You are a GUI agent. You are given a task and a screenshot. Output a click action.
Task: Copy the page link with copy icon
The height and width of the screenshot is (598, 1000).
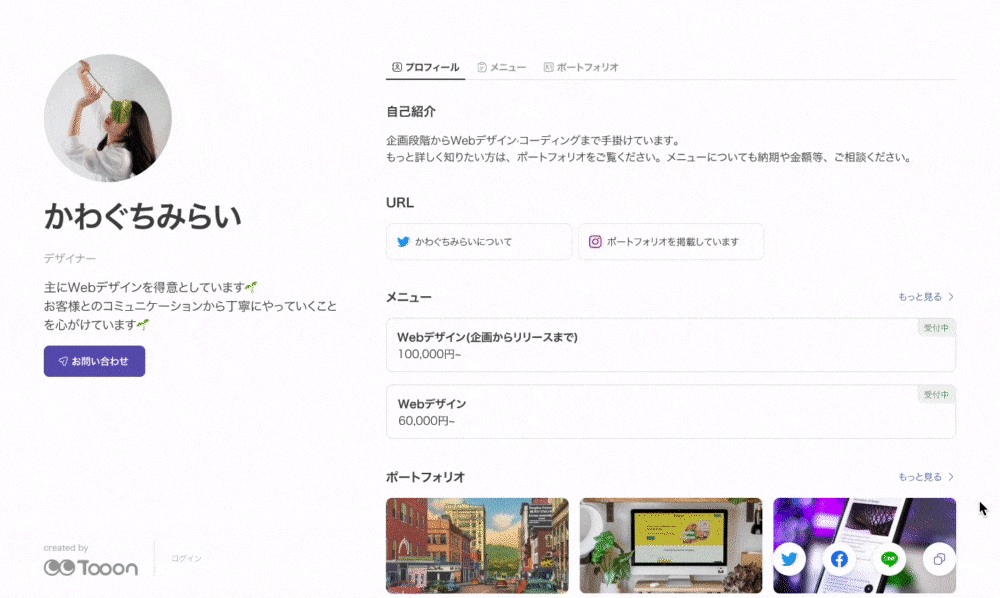pos(939,559)
